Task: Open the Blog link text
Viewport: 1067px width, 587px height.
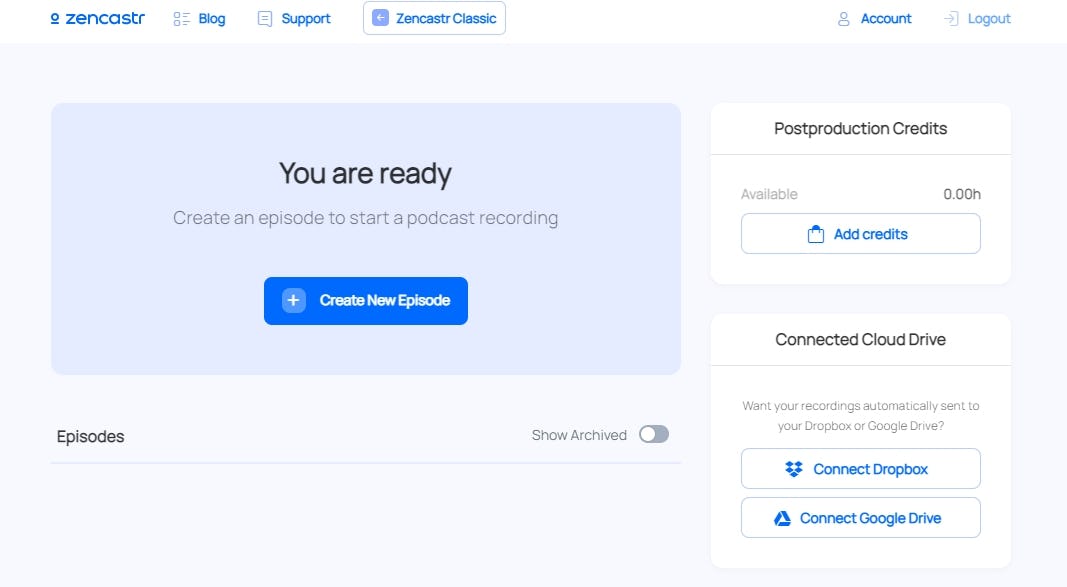Action: coord(212,19)
